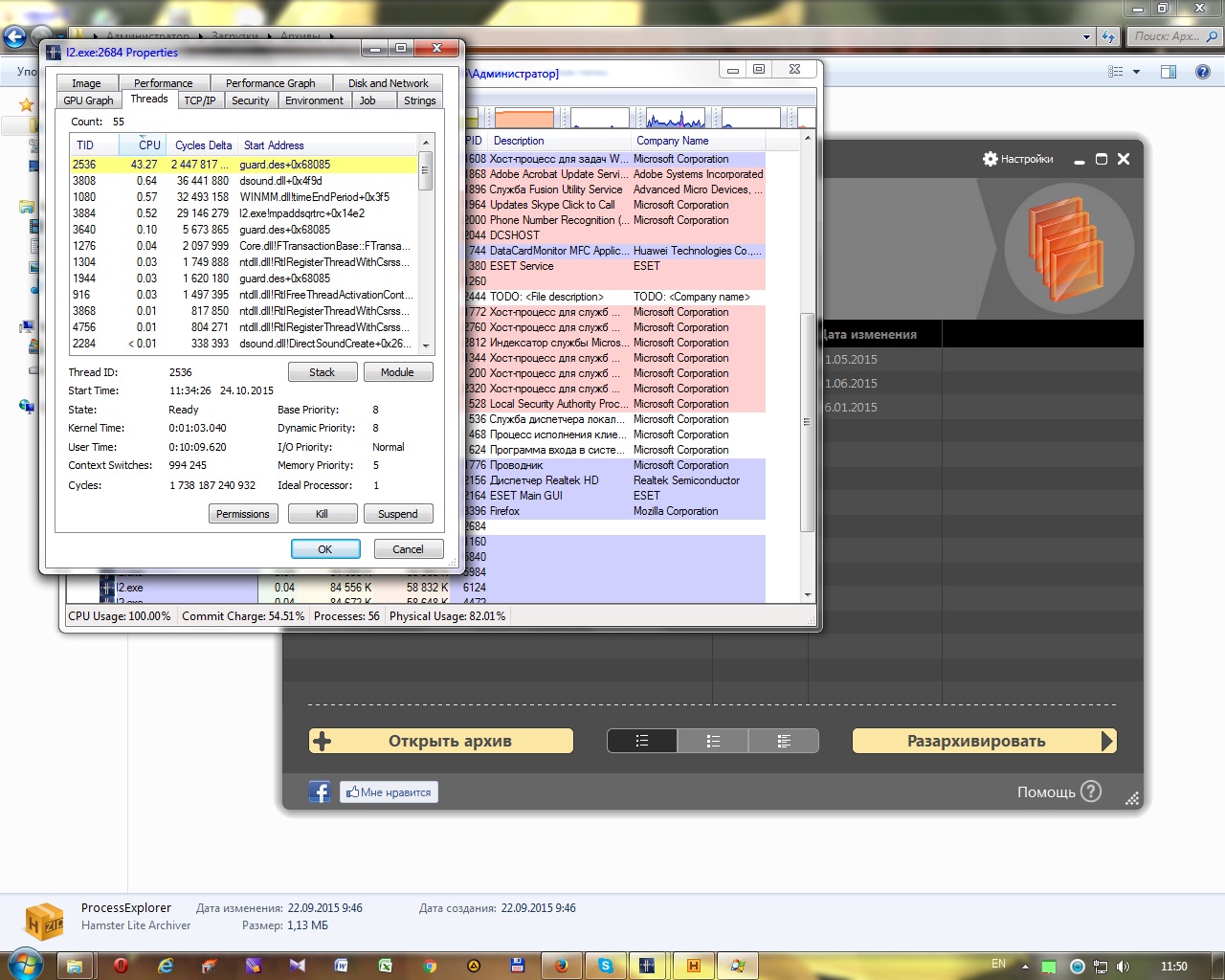Viewport: 1225px width, 980px height.
Task: Click thread list scrollbar down arrow
Action: (x=426, y=345)
